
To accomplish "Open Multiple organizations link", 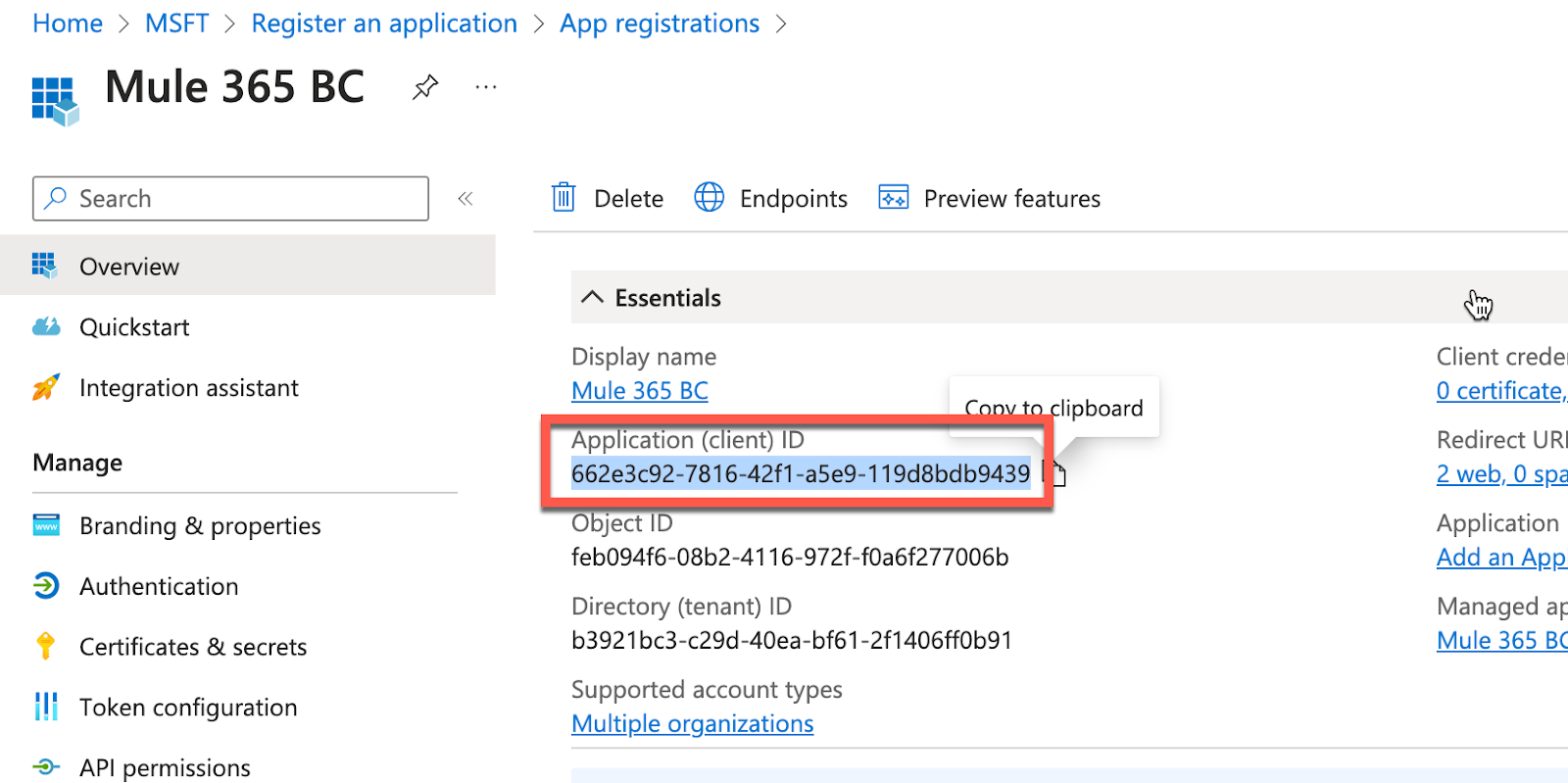I will point(693,724).
